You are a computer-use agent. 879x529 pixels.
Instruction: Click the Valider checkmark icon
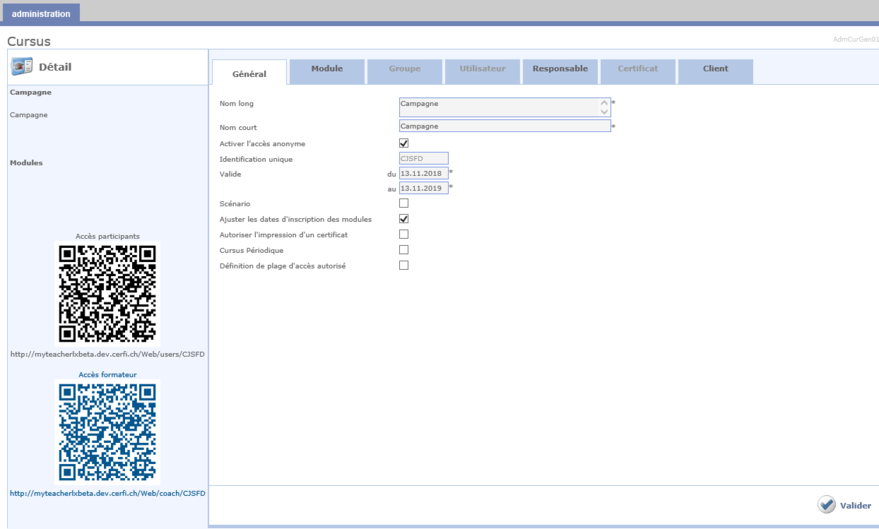click(826, 505)
